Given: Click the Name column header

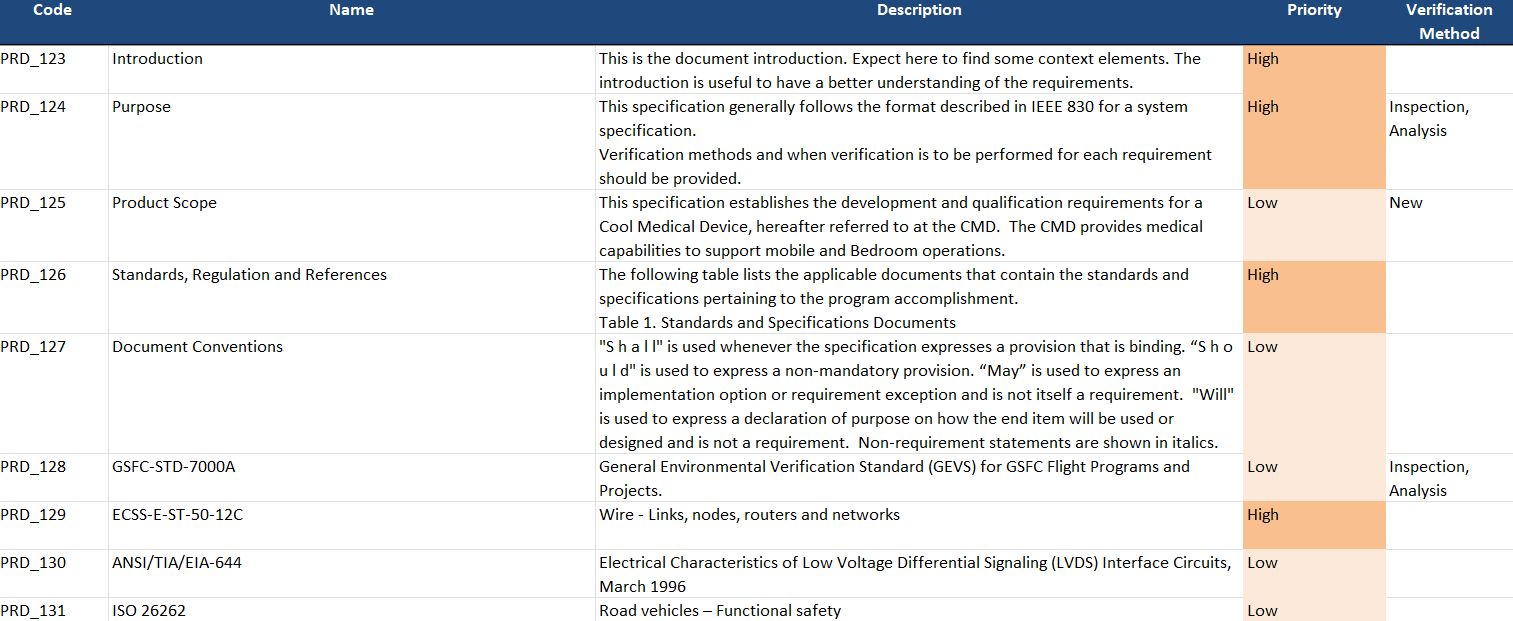Looking at the screenshot, I should point(351,10).
